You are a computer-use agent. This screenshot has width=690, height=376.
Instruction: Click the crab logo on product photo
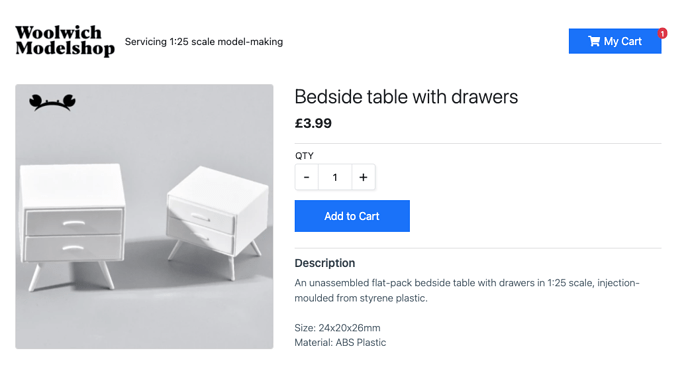click(52, 103)
